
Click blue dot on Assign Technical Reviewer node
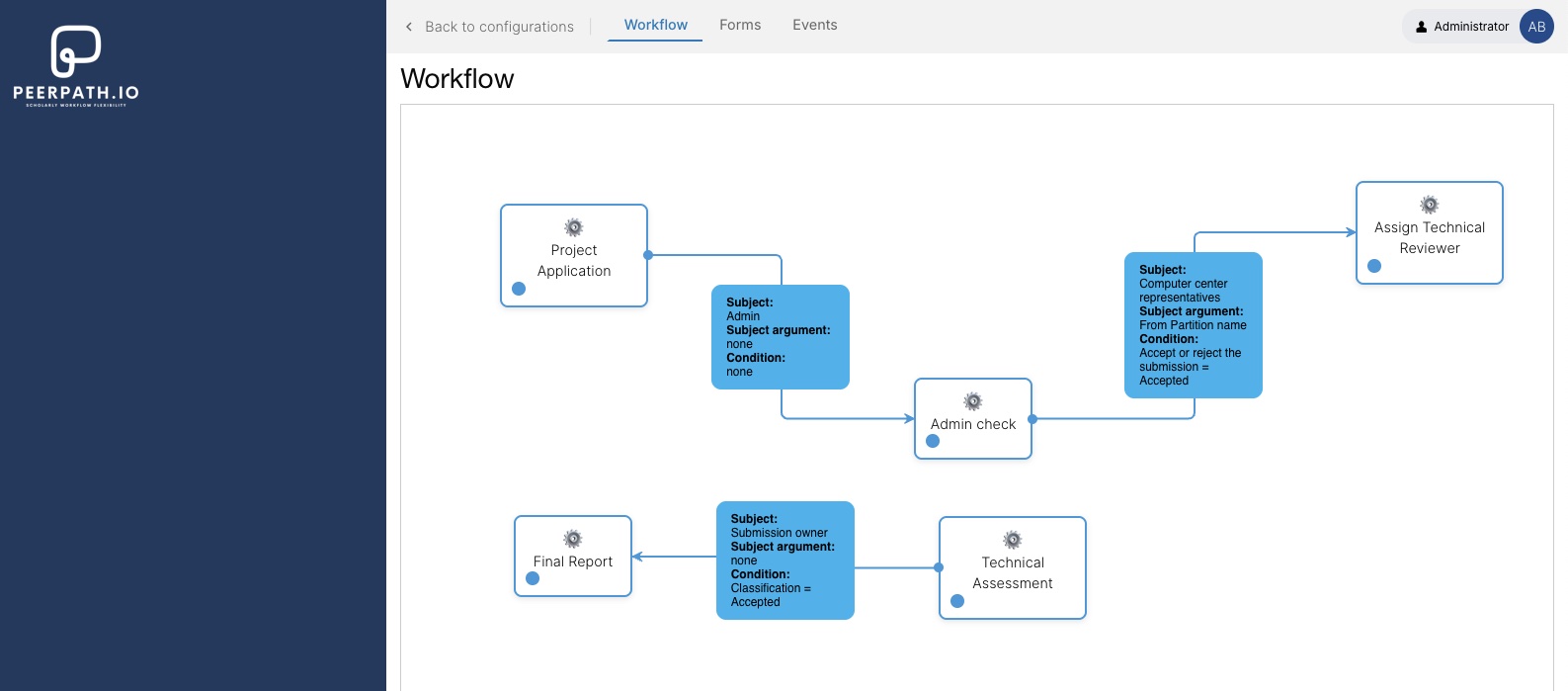[1374, 266]
